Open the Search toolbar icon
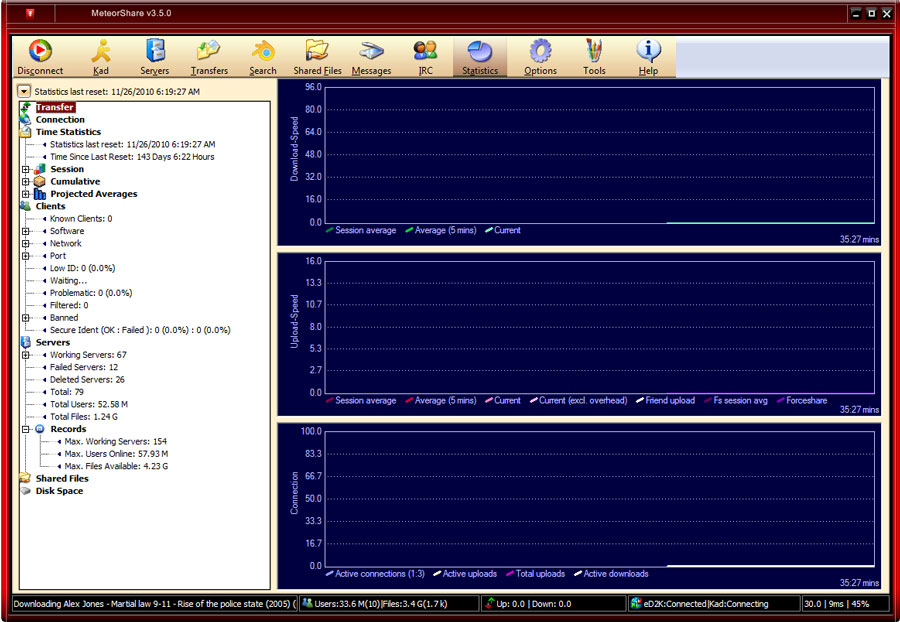Image resolution: width=900 pixels, height=622 pixels. click(x=263, y=56)
